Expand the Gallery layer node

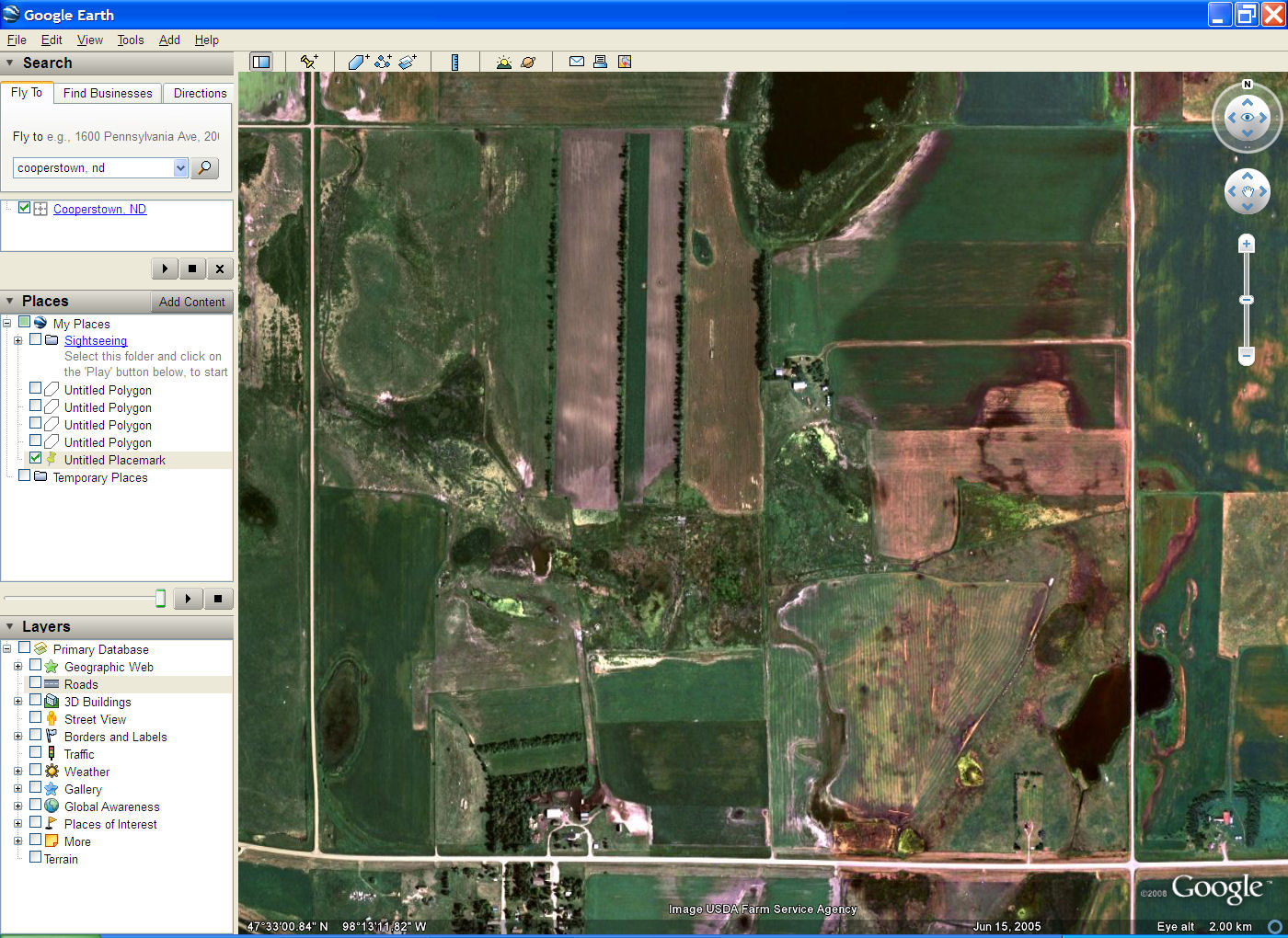17,788
